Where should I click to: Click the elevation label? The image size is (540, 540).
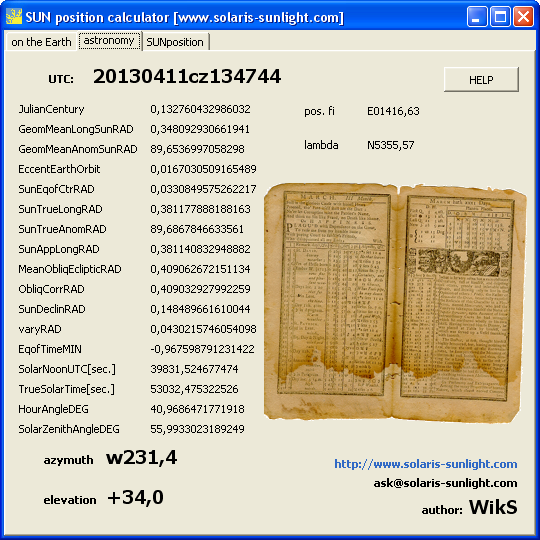pos(70,500)
